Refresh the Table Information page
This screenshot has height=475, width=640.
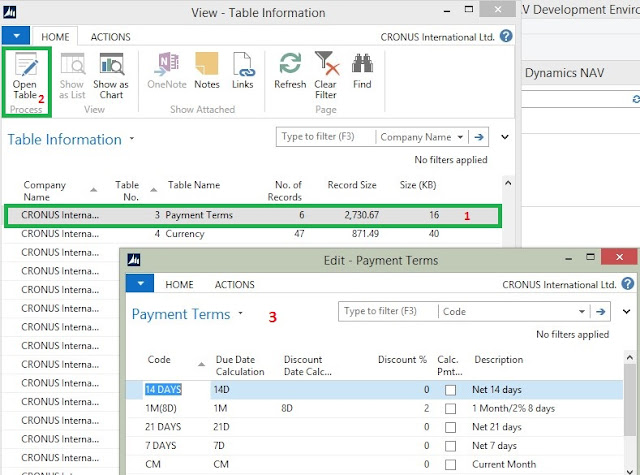290,64
